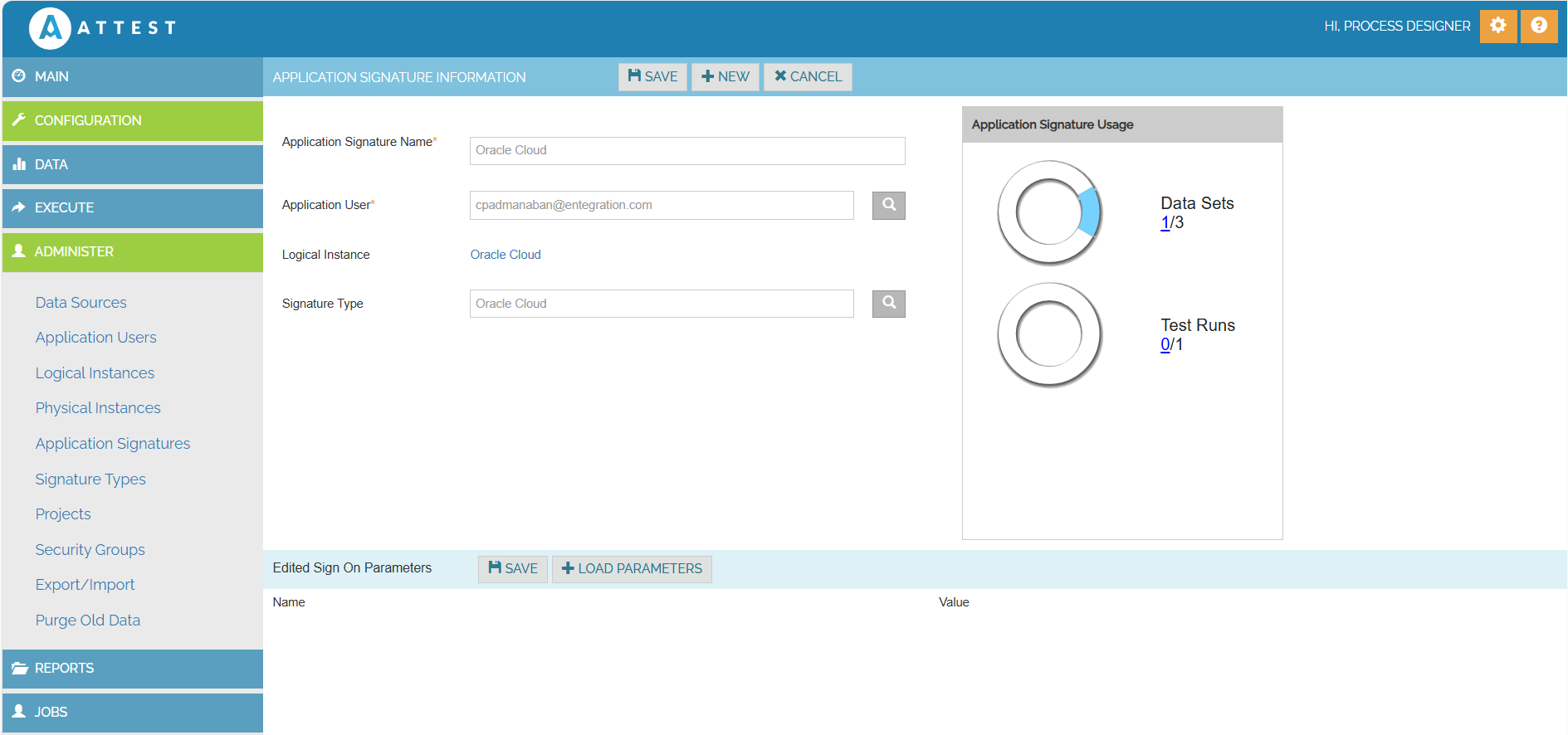
Task: Click the person icon beside ADMINISTER
Action: point(19,251)
